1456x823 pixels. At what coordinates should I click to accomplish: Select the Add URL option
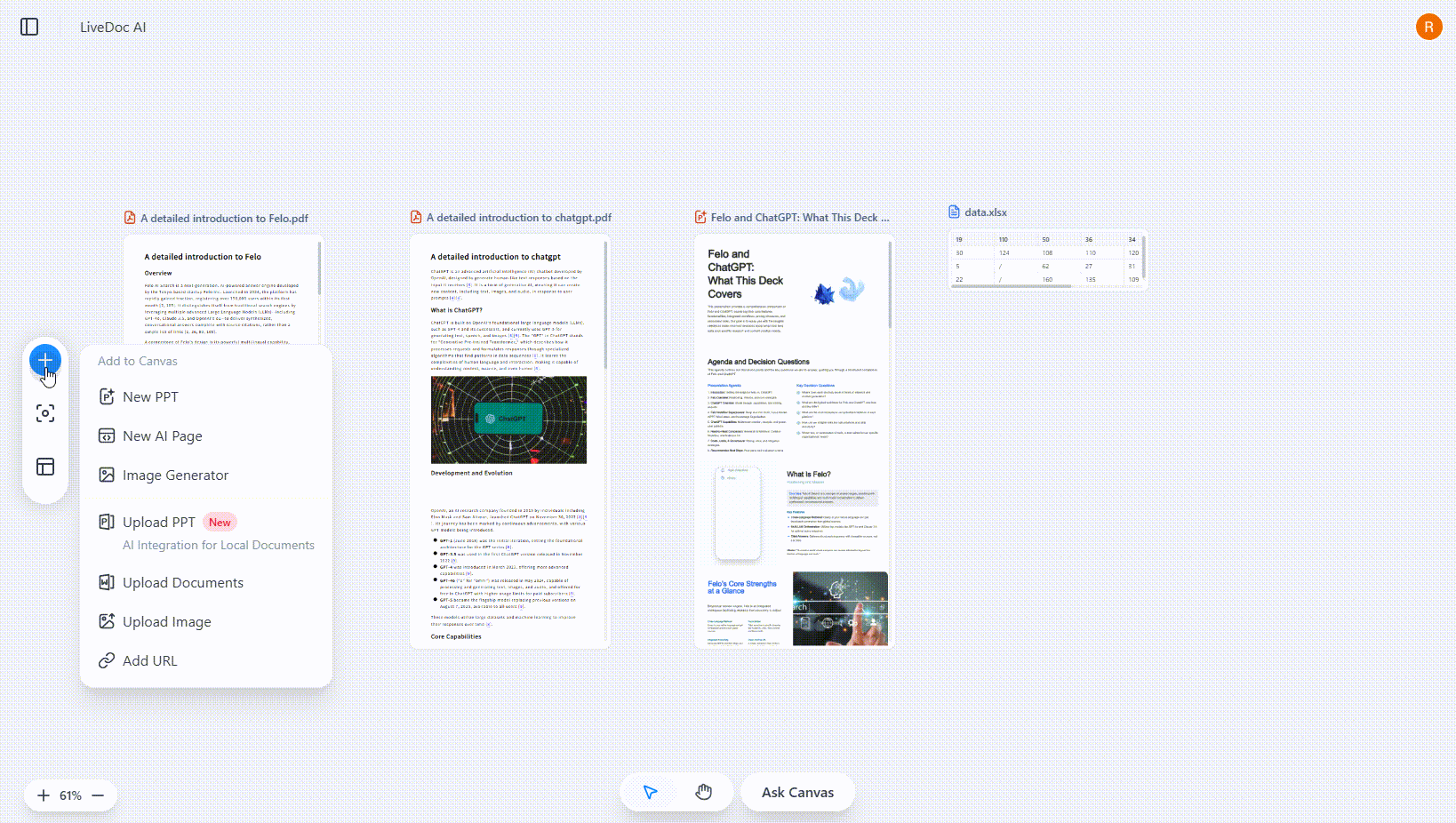(x=148, y=660)
